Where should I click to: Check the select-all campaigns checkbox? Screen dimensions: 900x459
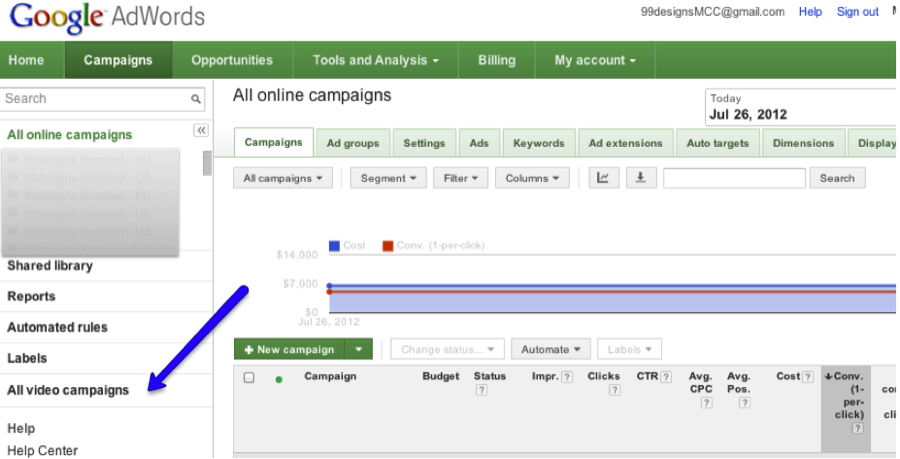click(x=249, y=378)
